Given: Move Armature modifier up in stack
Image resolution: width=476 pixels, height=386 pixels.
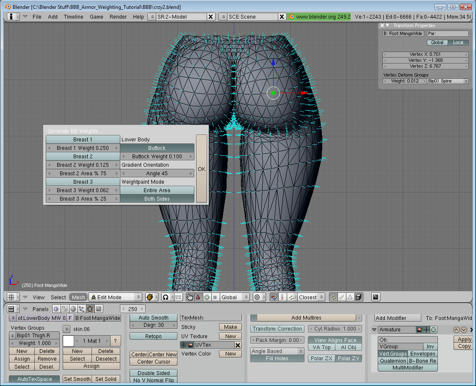Looking at the screenshot, I should point(456,330).
